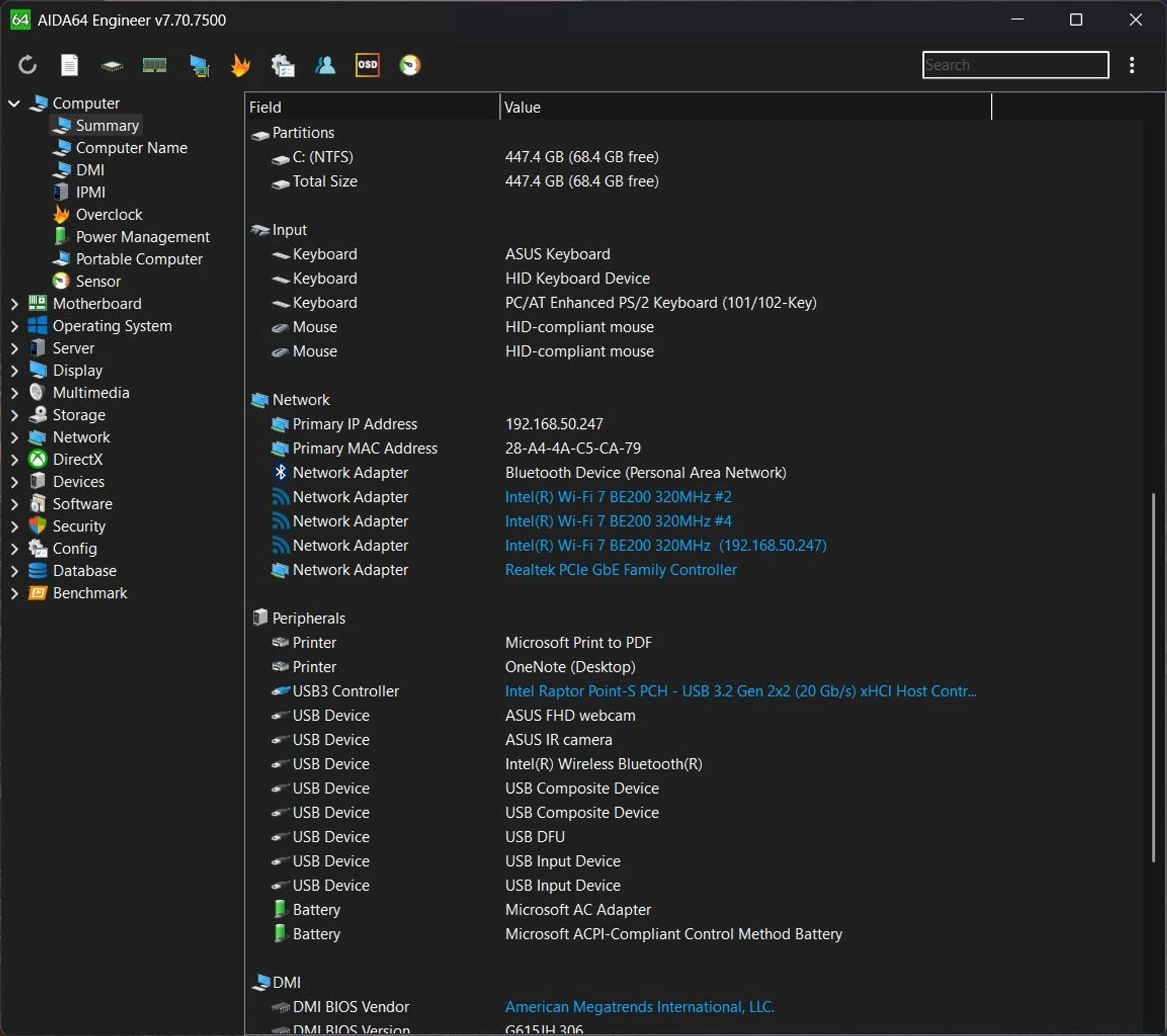Expand the Config node
The height and width of the screenshot is (1036, 1167).
click(x=14, y=549)
